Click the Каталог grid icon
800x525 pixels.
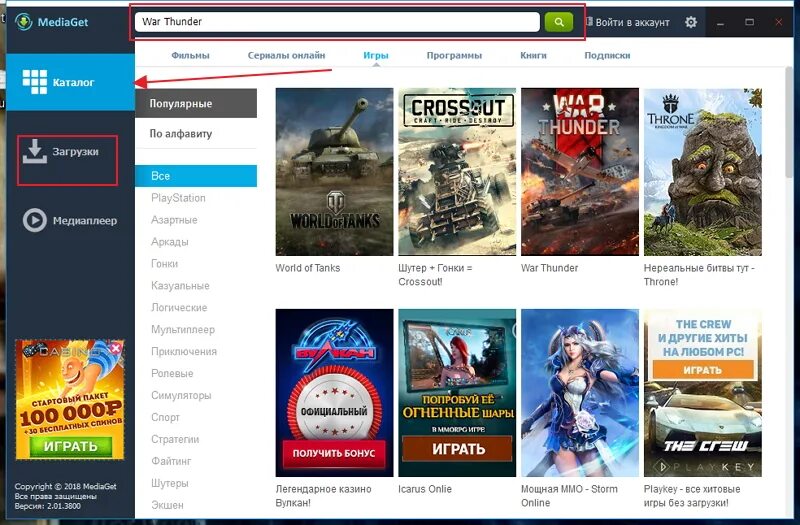(x=35, y=82)
